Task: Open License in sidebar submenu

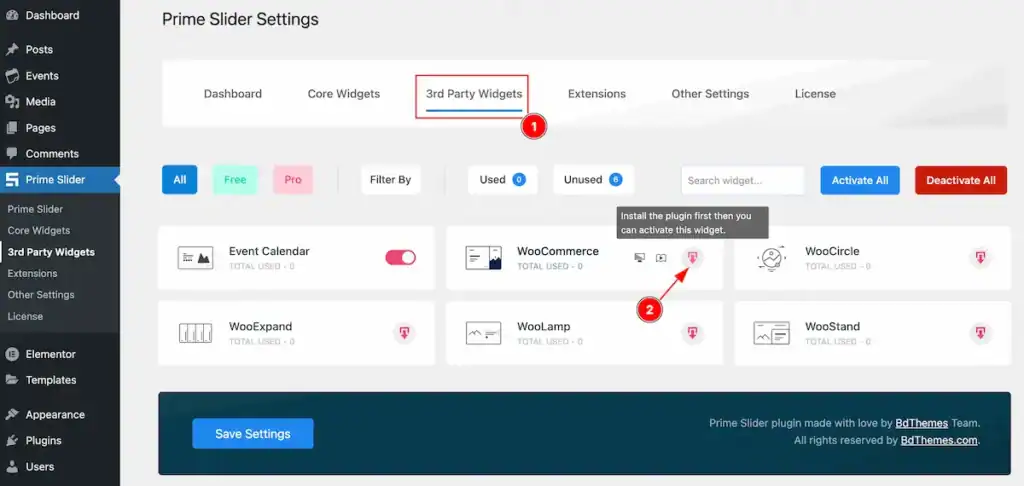Action: [25, 316]
